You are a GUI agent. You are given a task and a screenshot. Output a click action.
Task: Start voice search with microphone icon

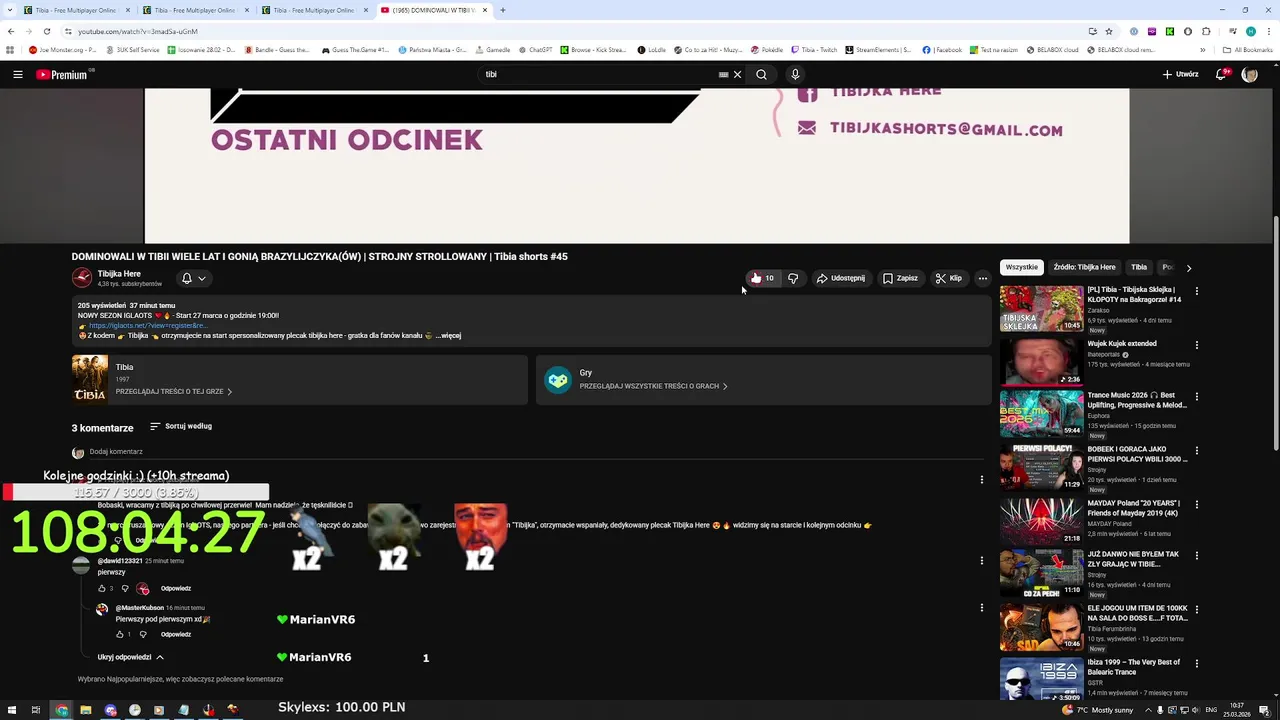[795, 74]
